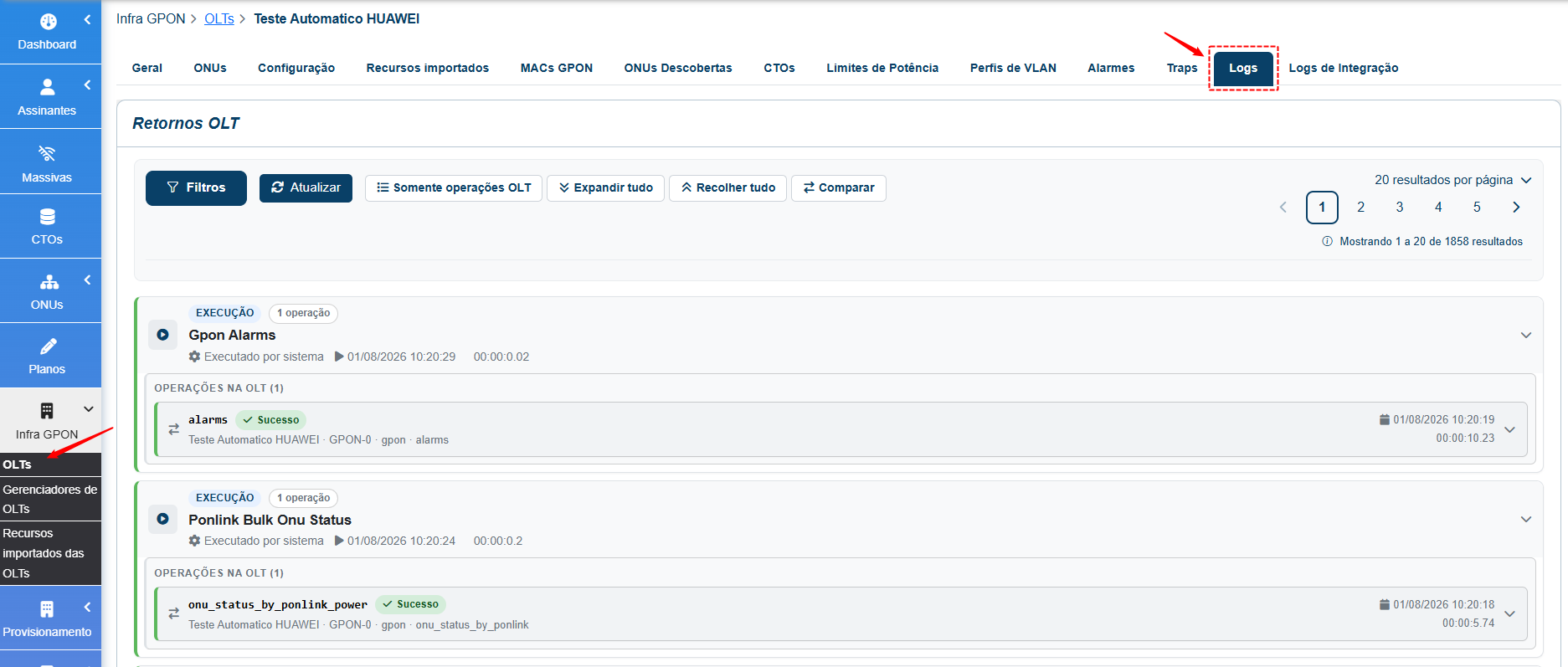The height and width of the screenshot is (667, 1568).
Task: Click the previous results page arrow
Action: point(1283,208)
